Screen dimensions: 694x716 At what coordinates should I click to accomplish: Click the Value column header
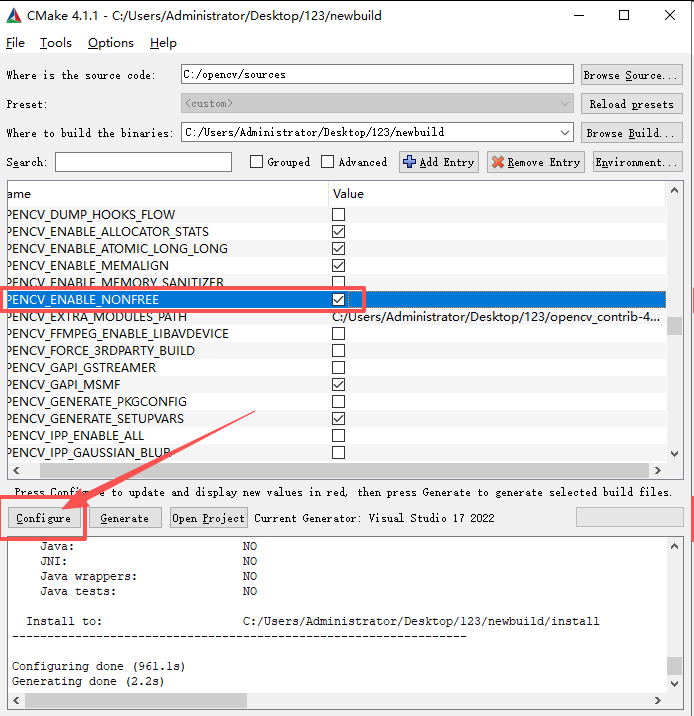[x=497, y=194]
